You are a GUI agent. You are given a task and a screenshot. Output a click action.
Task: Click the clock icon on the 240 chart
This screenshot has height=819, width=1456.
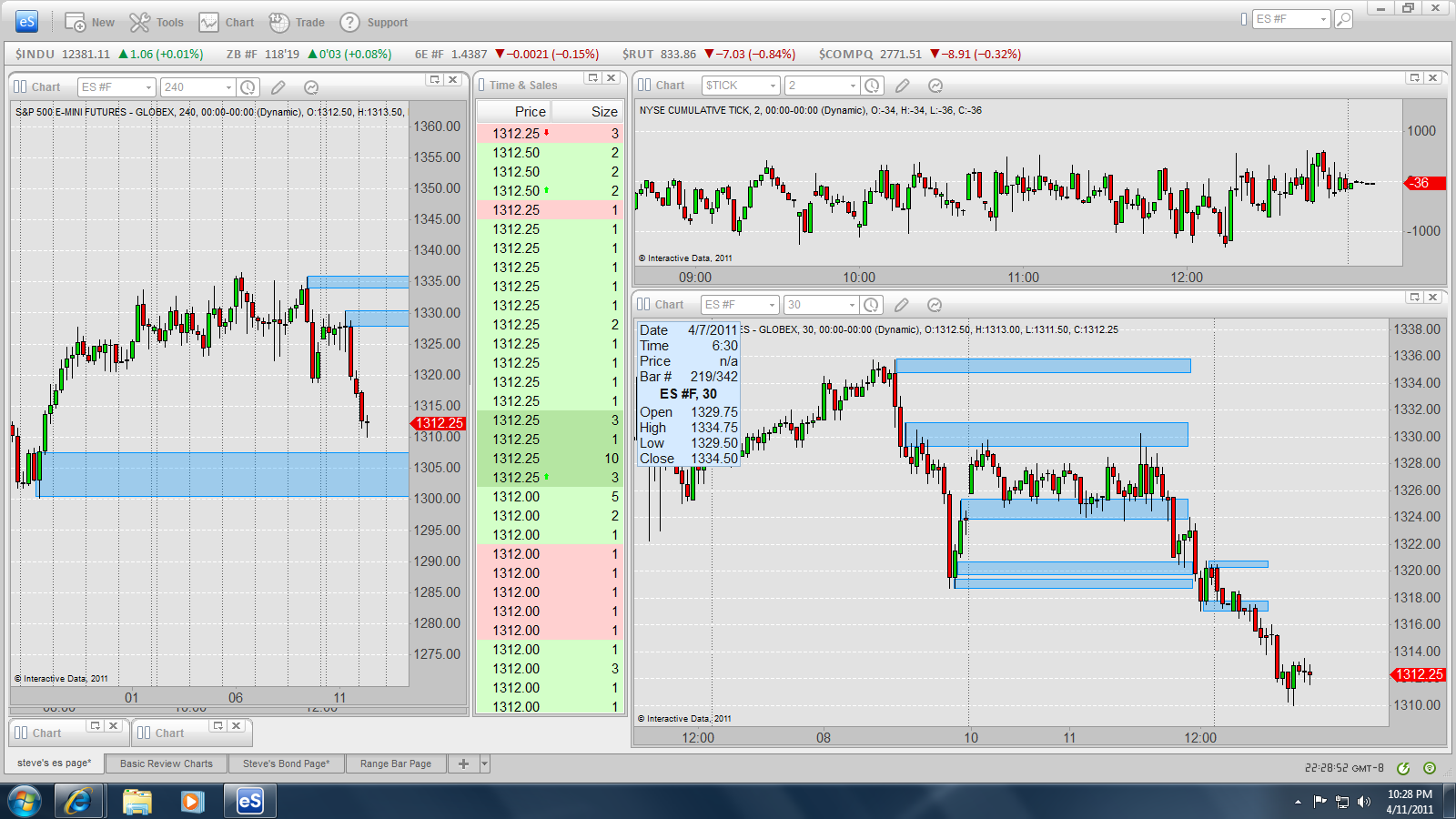pyautogui.click(x=248, y=87)
